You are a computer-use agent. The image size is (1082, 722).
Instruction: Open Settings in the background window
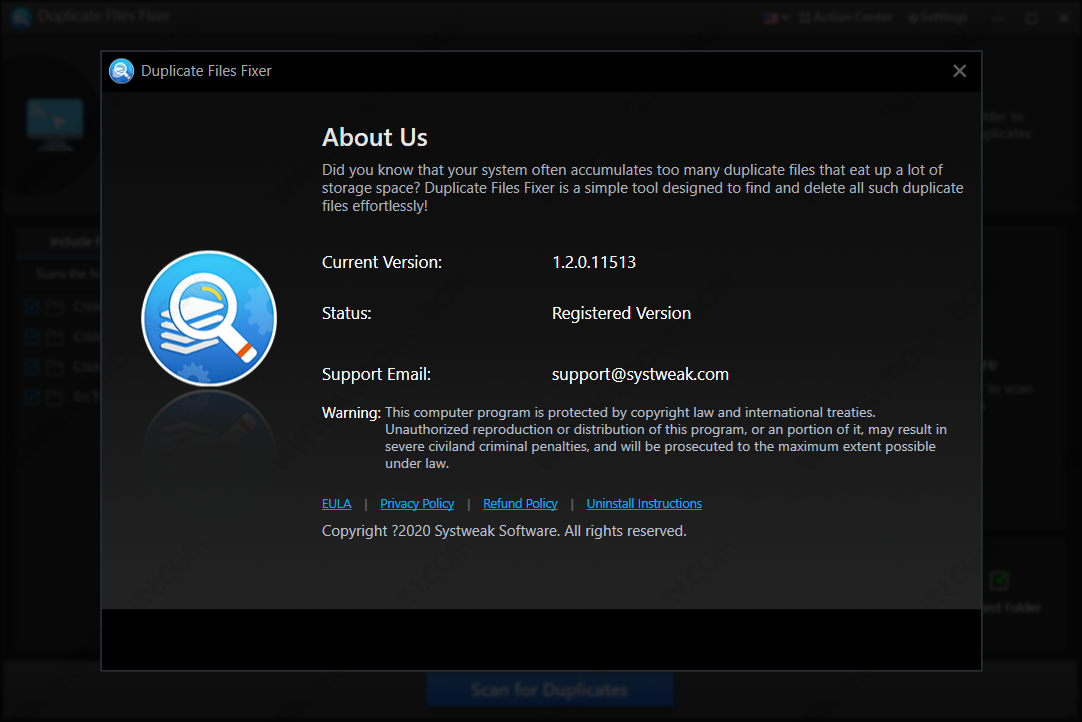[938, 17]
